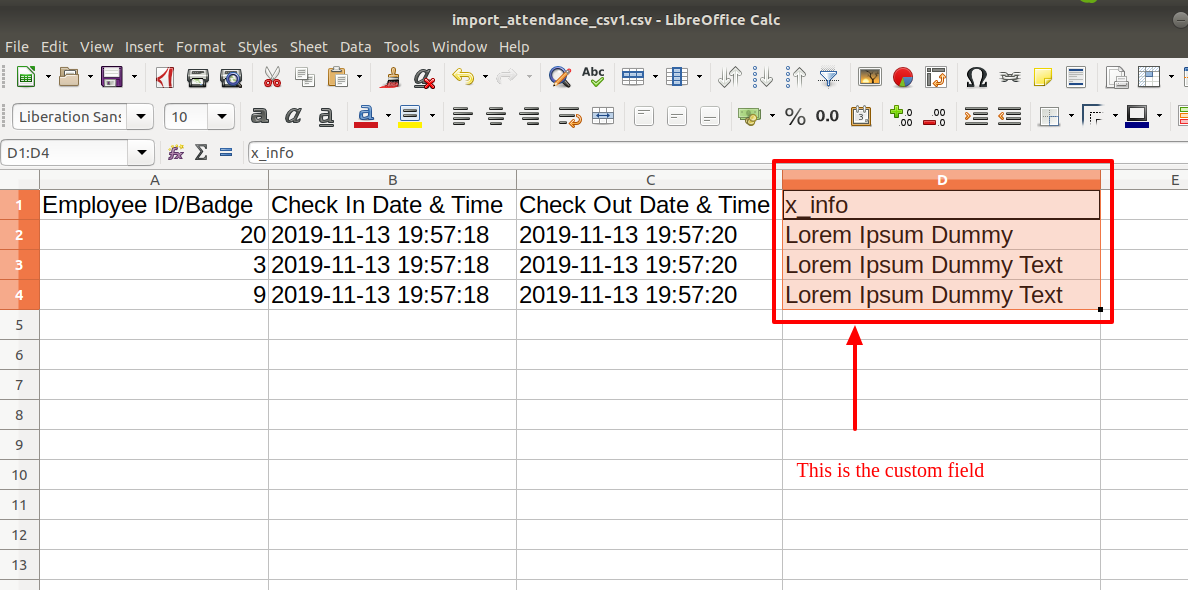Open the Data menu
Viewport: 1188px width, 590px height.
(355, 47)
